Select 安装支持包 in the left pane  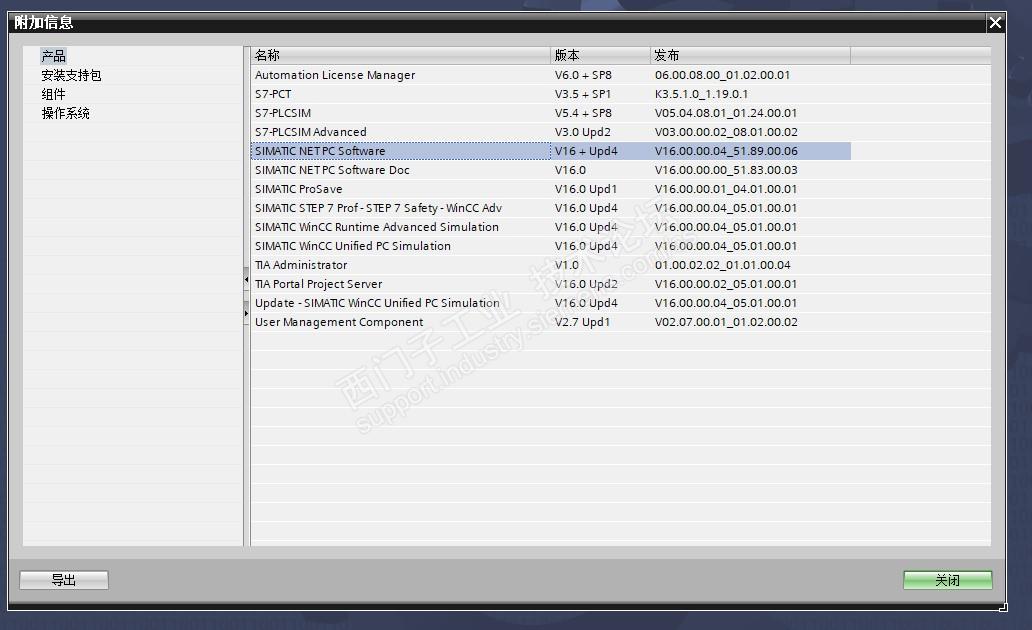[x=71, y=75]
